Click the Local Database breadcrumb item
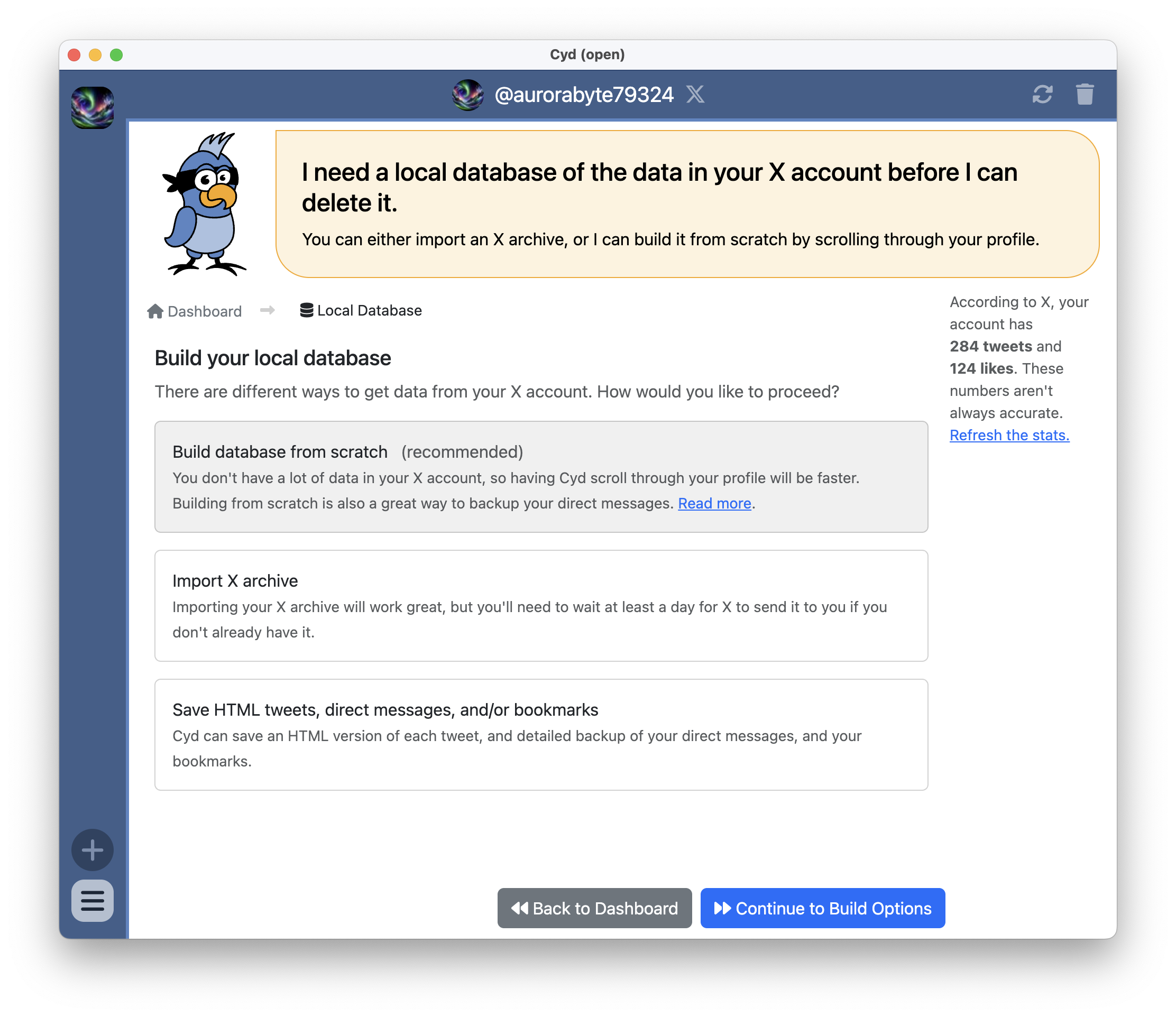 point(369,310)
